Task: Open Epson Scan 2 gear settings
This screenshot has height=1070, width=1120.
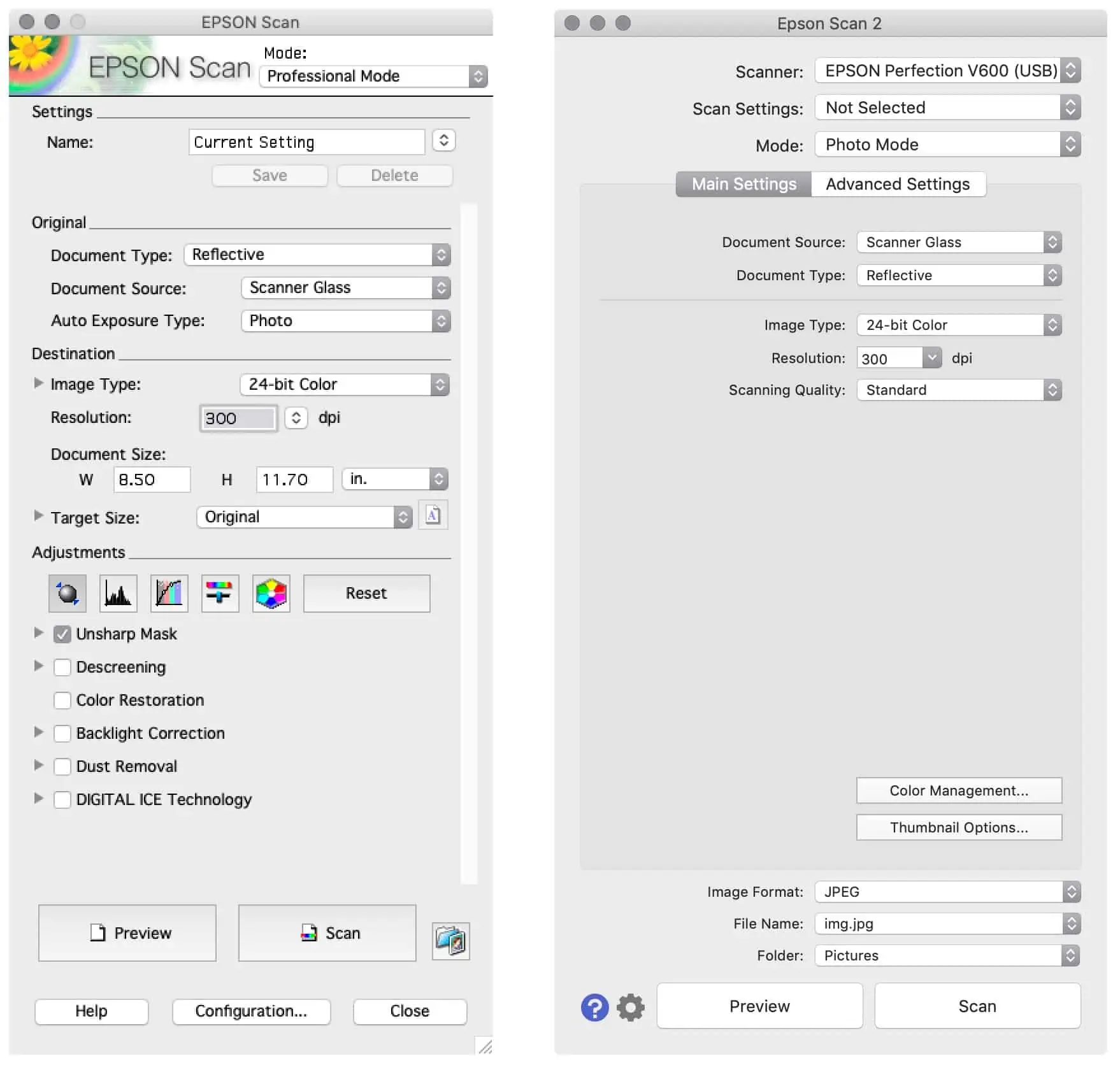Action: (631, 1008)
